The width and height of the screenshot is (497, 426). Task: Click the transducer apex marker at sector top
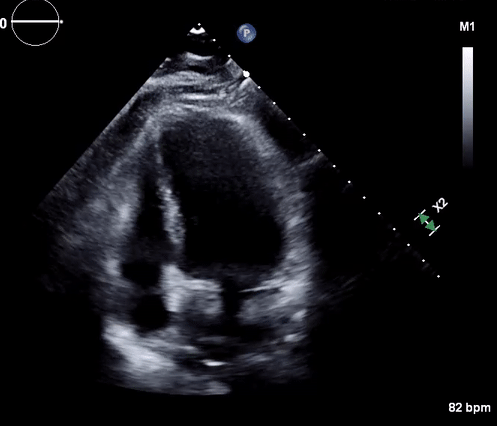(197, 31)
